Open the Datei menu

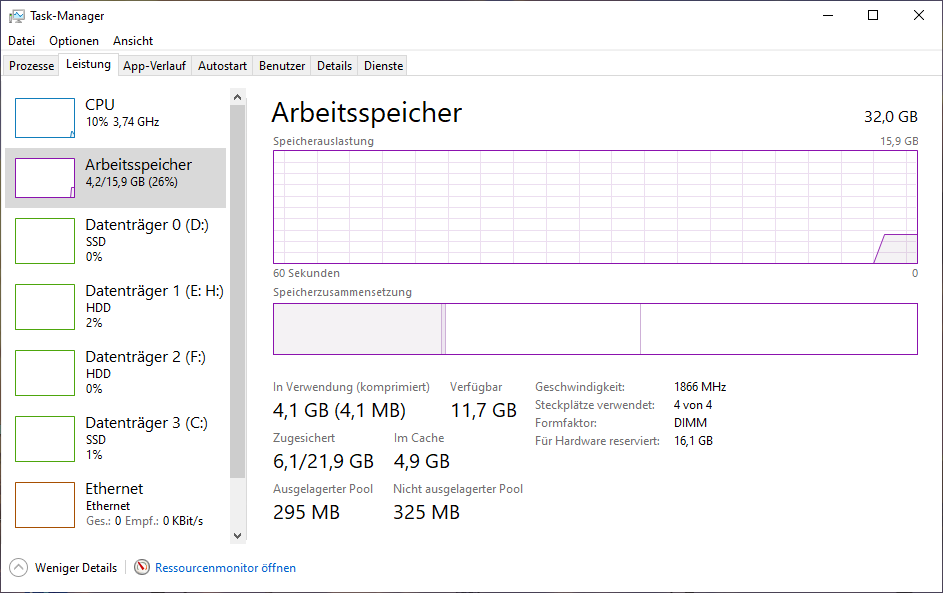pos(21,41)
